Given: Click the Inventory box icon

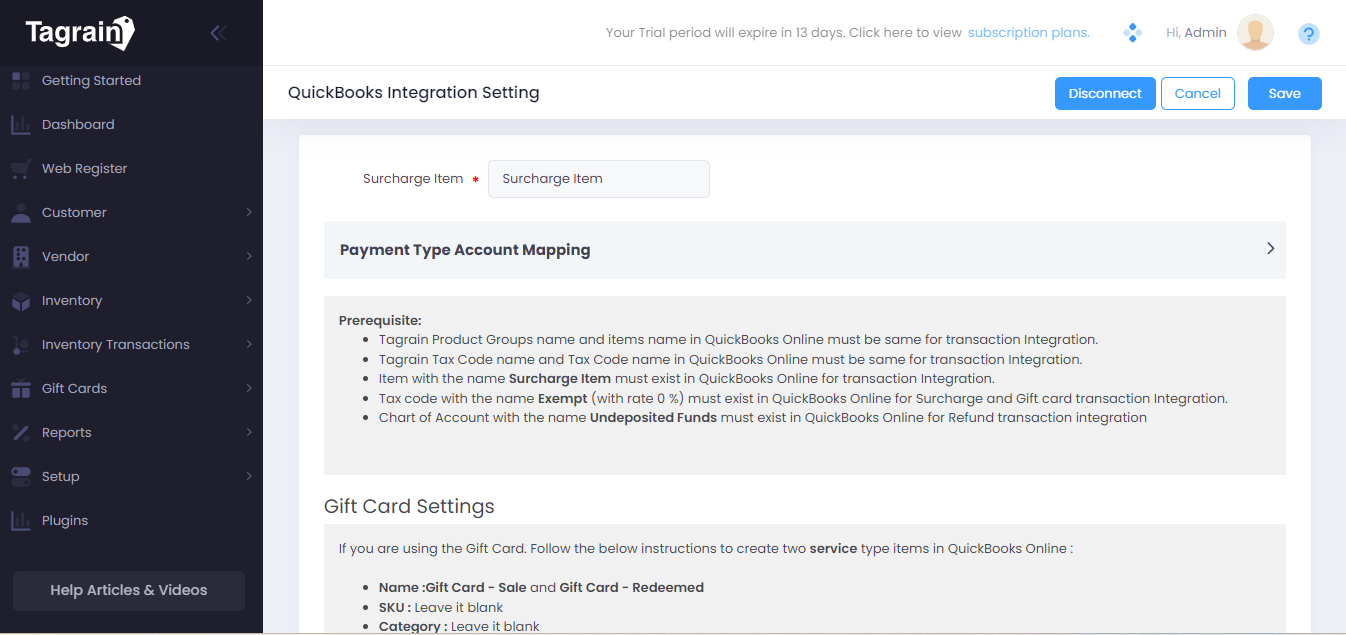Looking at the screenshot, I should (20, 301).
